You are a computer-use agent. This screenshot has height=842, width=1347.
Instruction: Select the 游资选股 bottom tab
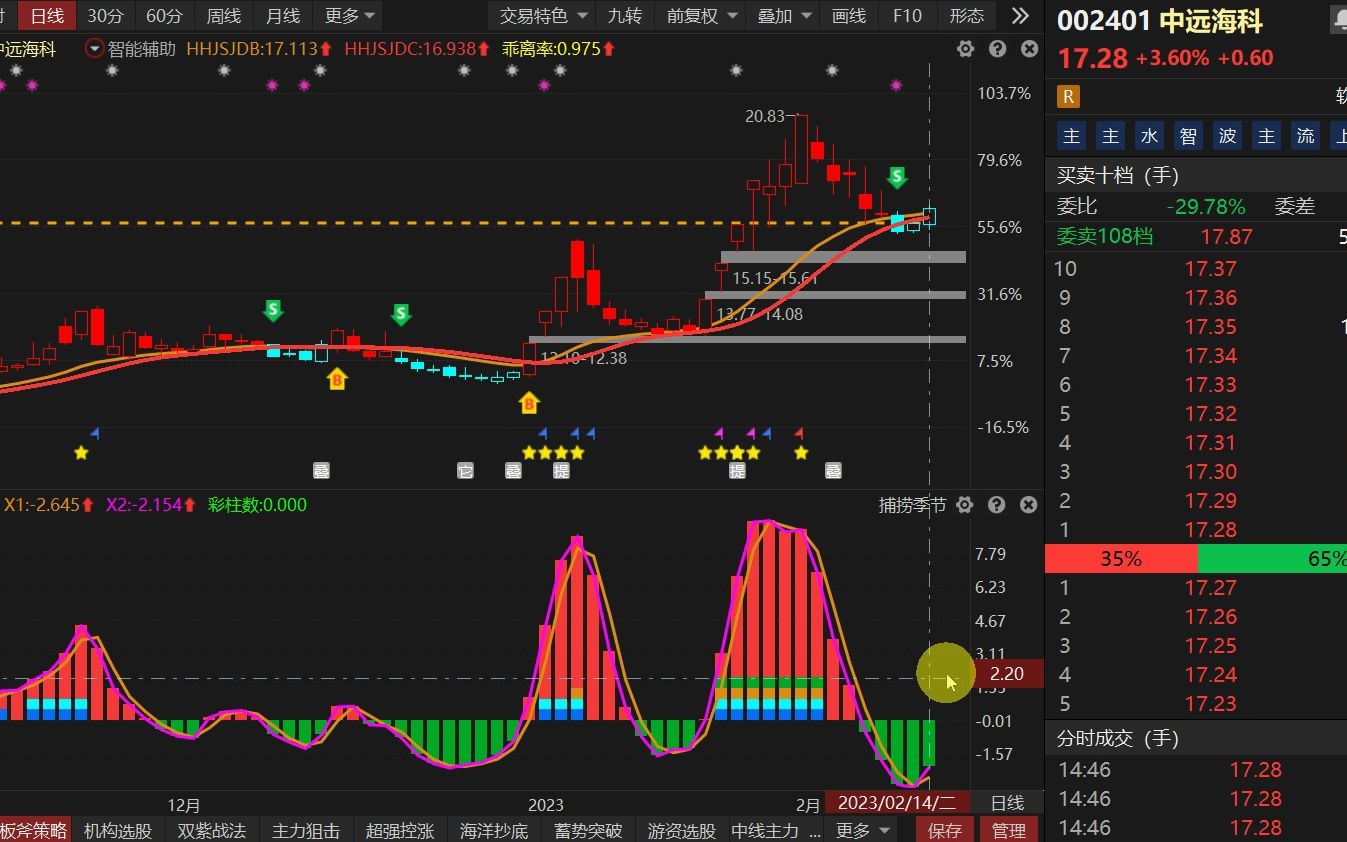pos(682,830)
